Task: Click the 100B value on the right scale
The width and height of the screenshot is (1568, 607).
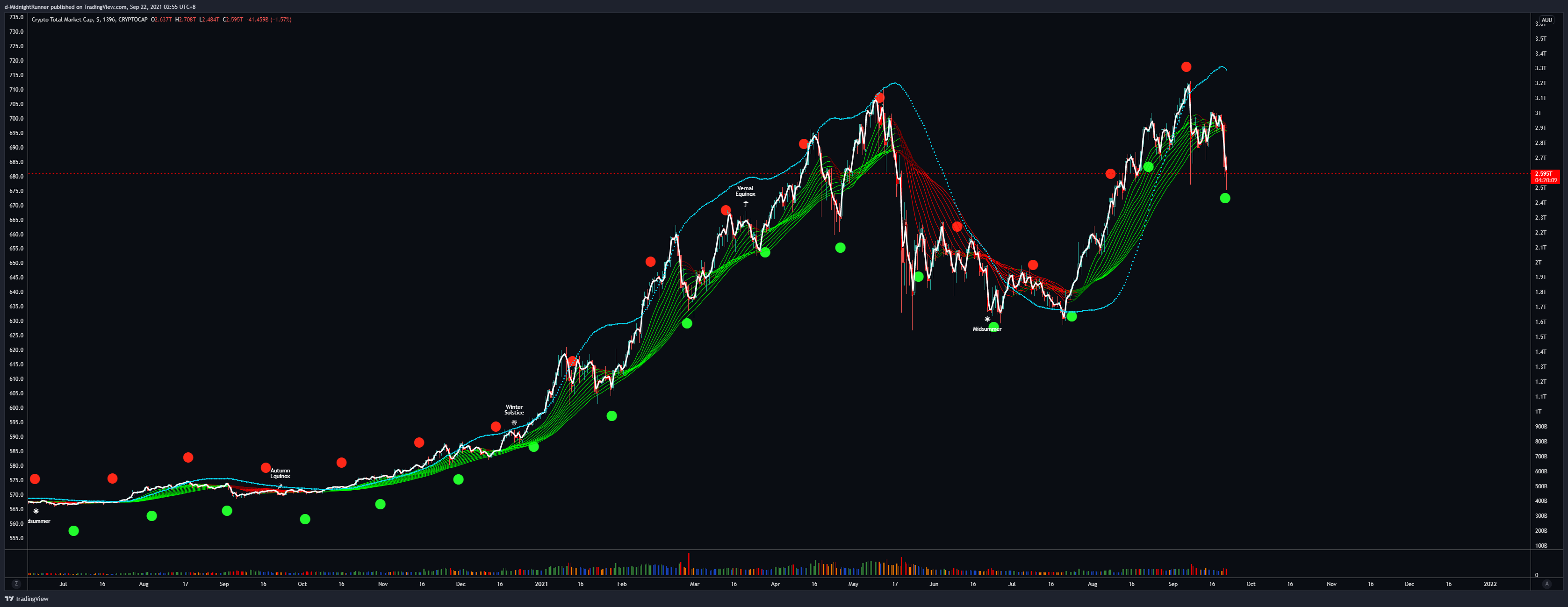Action: [x=1541, y=546]
